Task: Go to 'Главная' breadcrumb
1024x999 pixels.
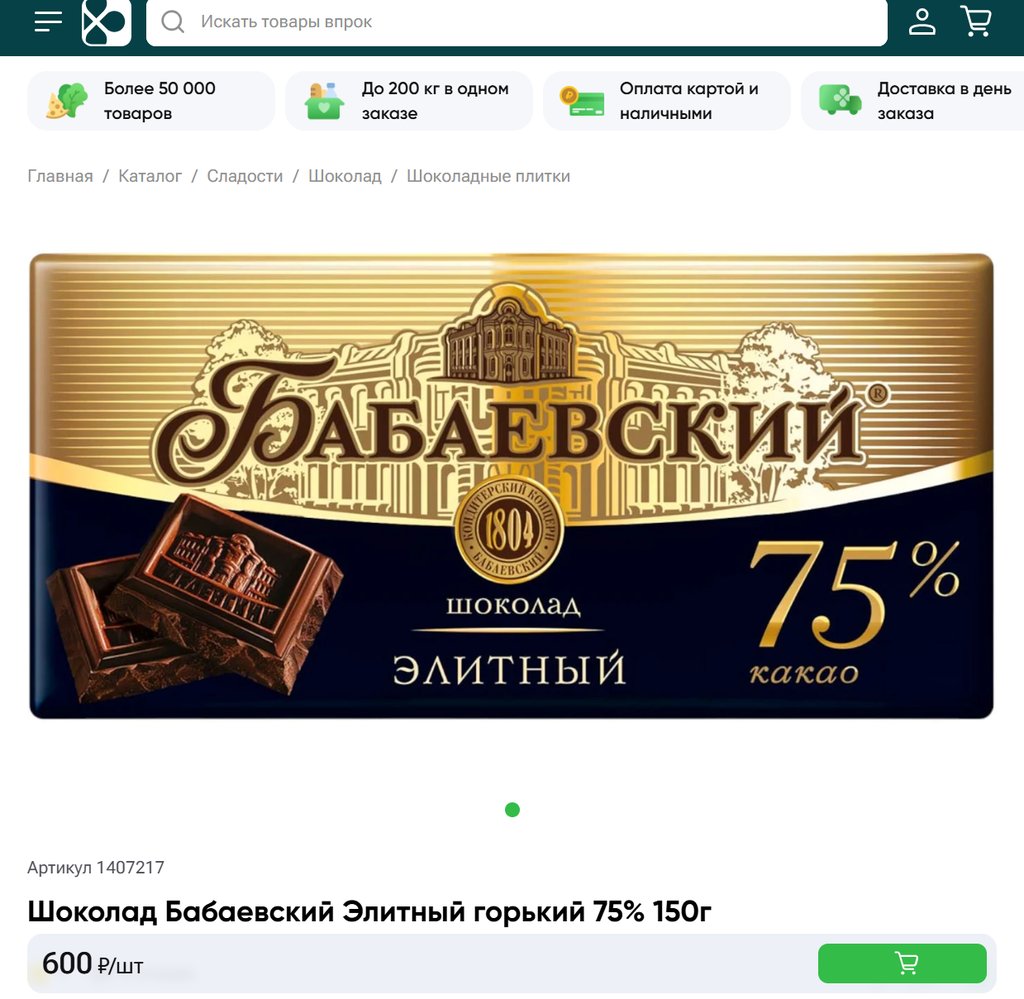Action: (x=60, y=176)
